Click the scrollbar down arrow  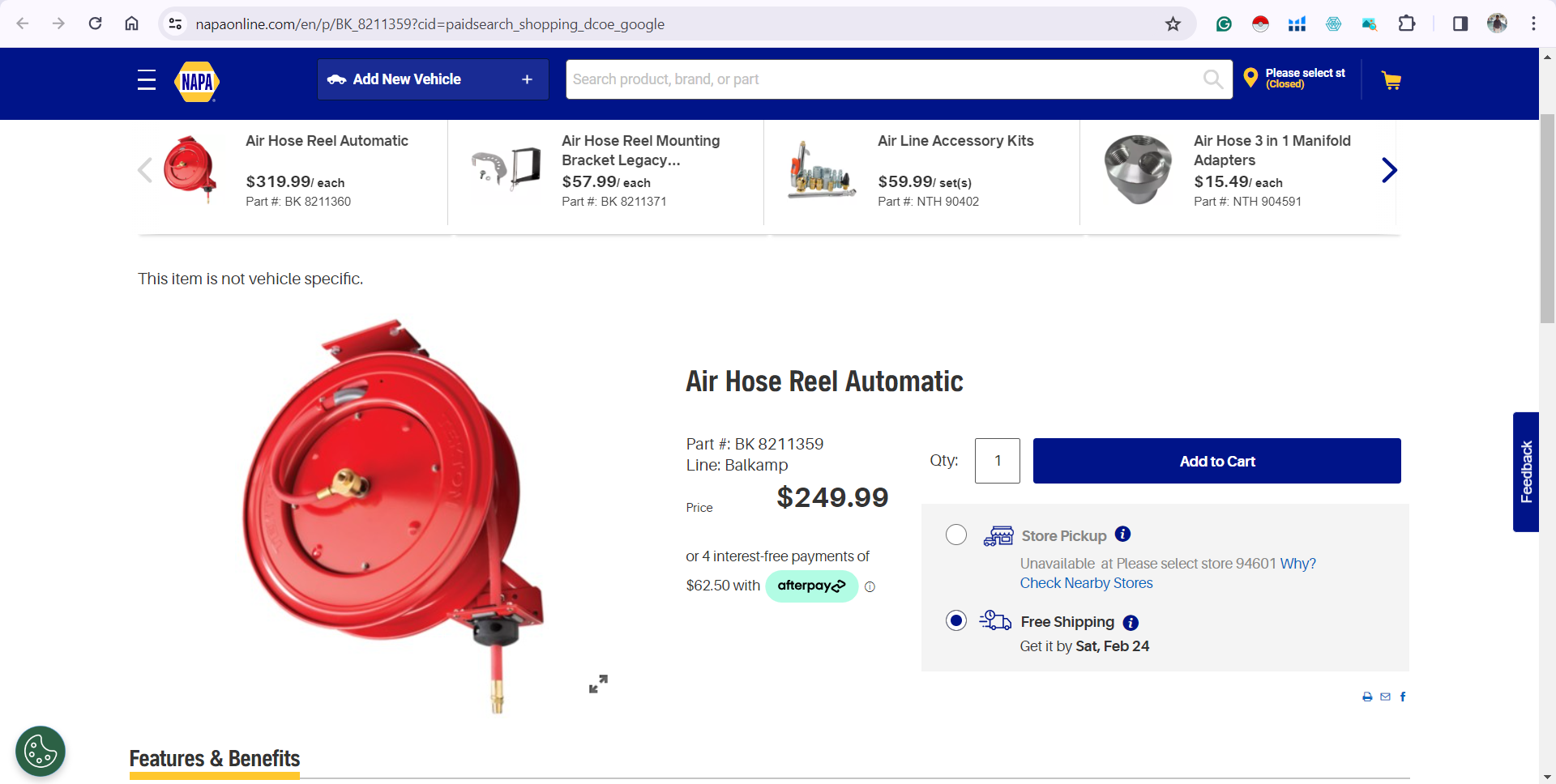[x=1547, y=777]
